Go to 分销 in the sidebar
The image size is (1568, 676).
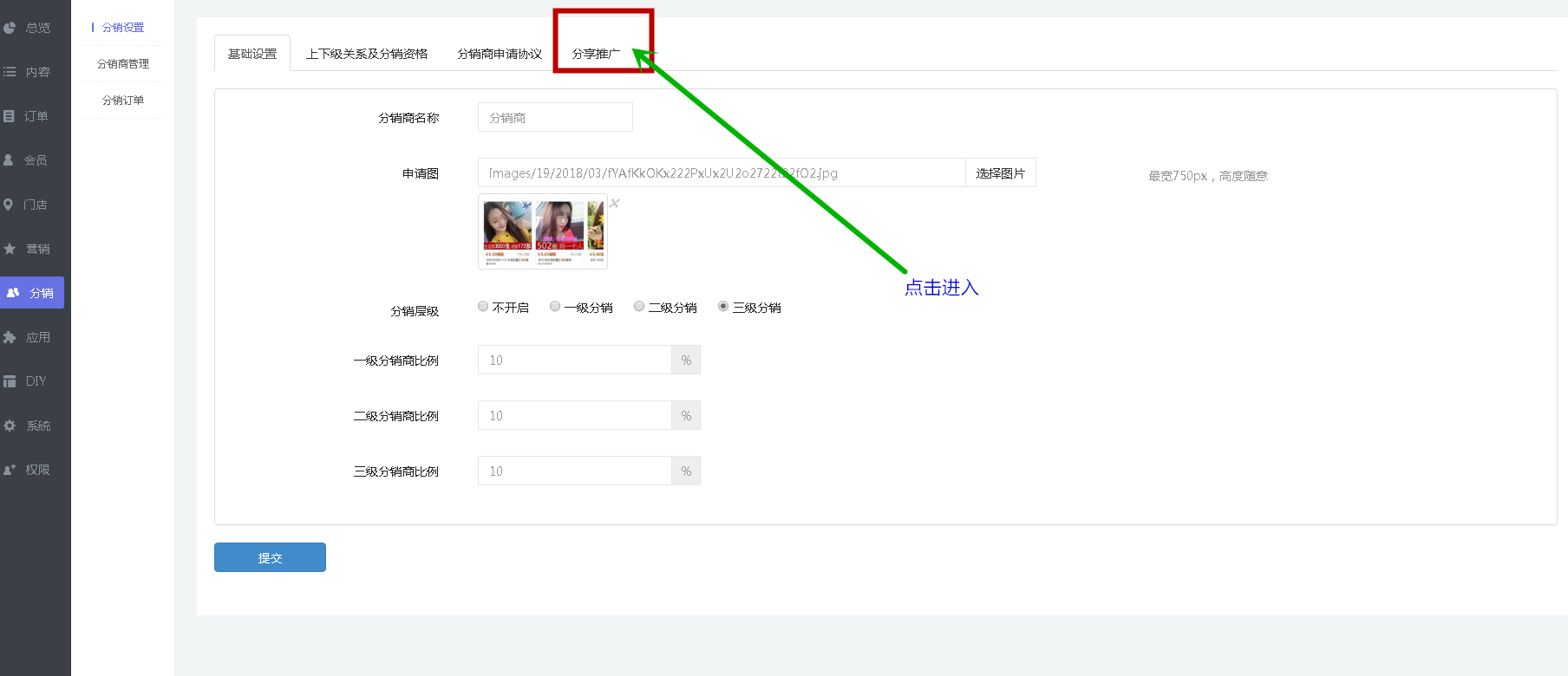pyautogui.click(x=32, y=293)
